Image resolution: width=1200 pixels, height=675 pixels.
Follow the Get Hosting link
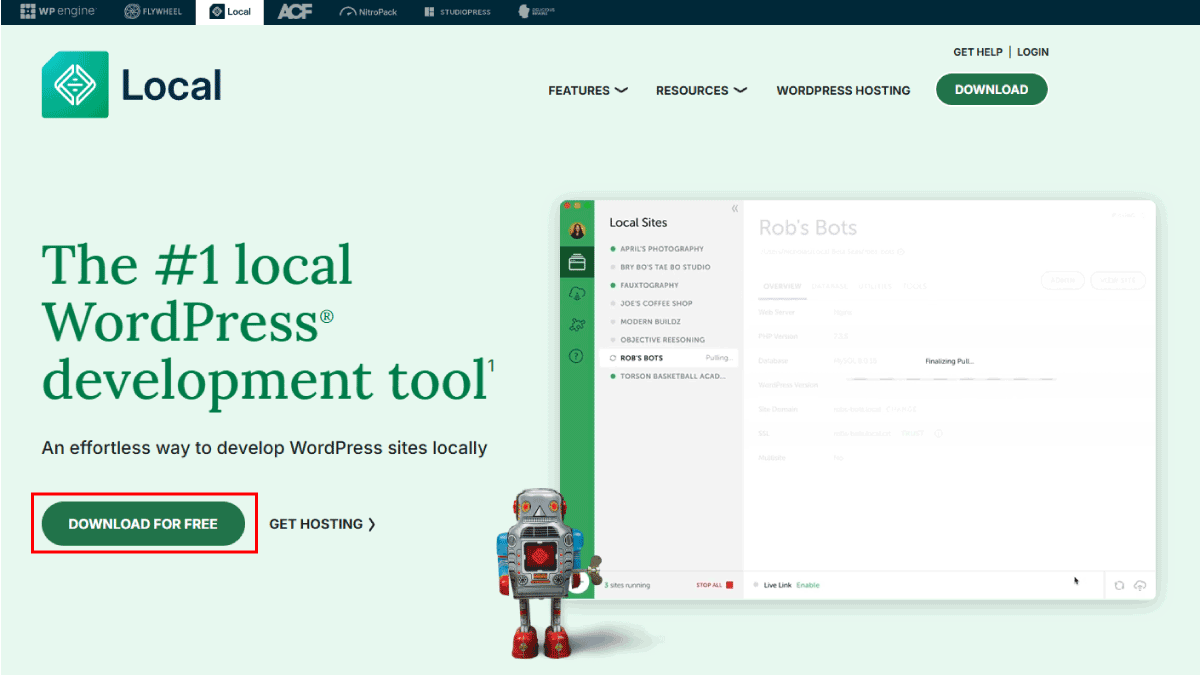tap(322, 524)
